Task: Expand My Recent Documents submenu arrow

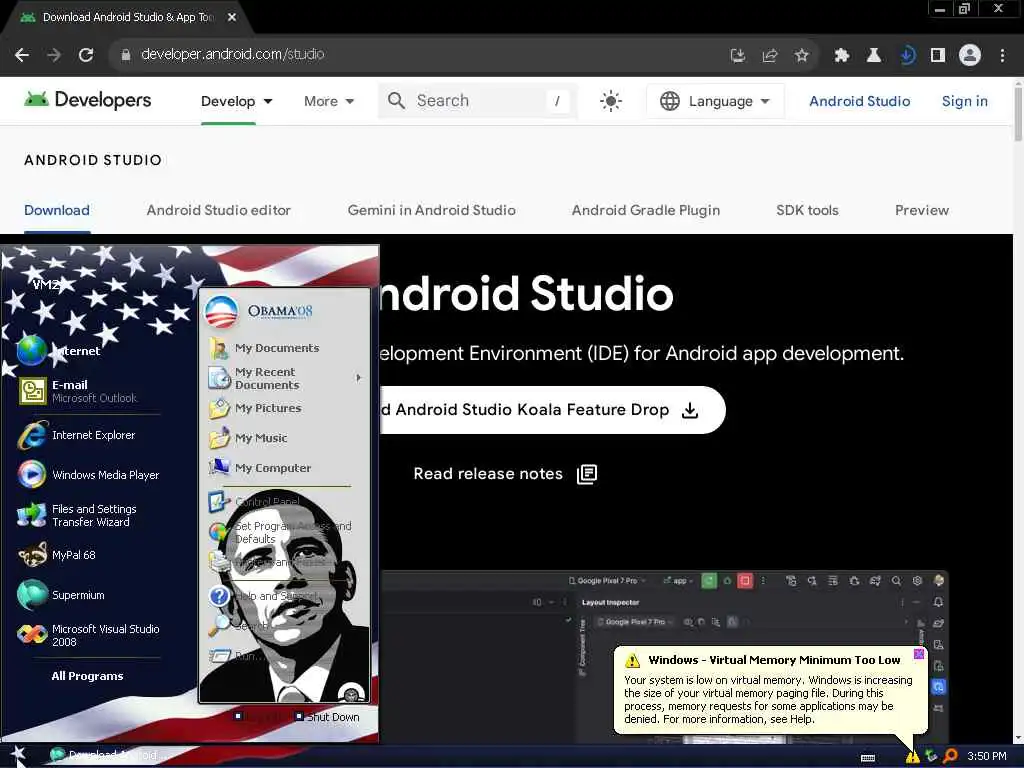Action: tap(359, 378)
